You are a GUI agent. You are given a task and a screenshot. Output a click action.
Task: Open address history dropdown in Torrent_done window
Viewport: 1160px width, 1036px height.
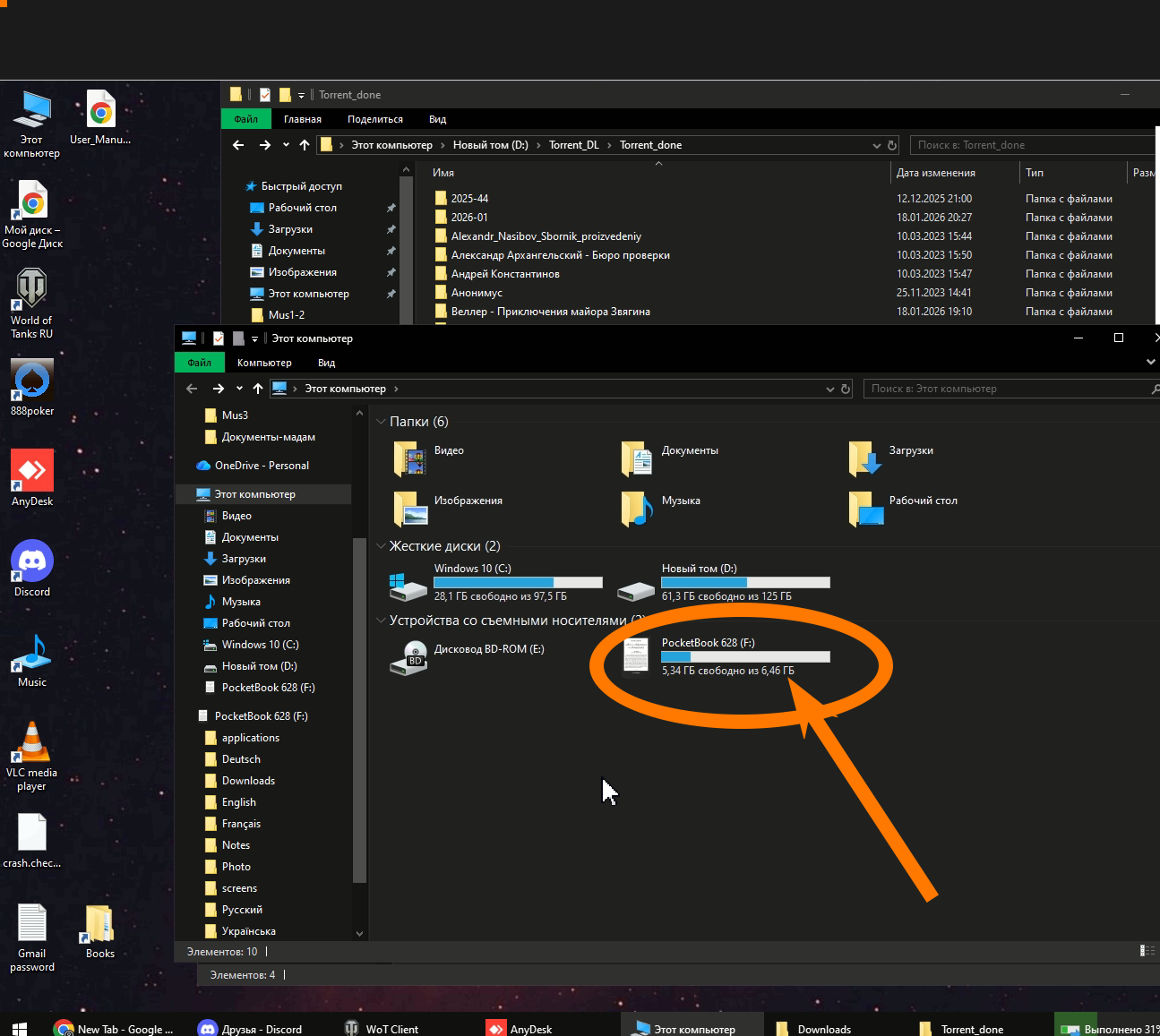tap(876, 145)
